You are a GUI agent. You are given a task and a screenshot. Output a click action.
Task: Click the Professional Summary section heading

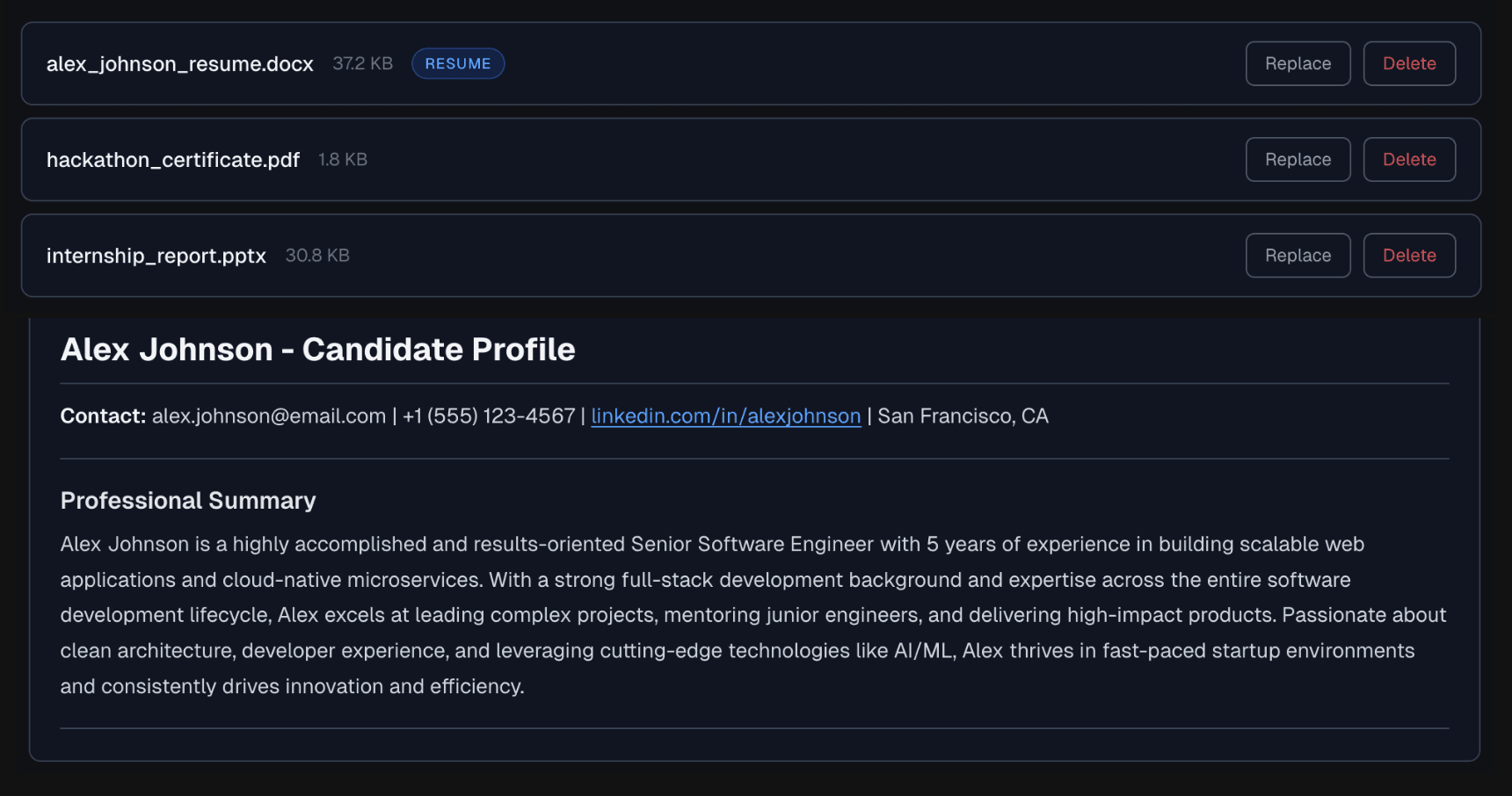187,500
